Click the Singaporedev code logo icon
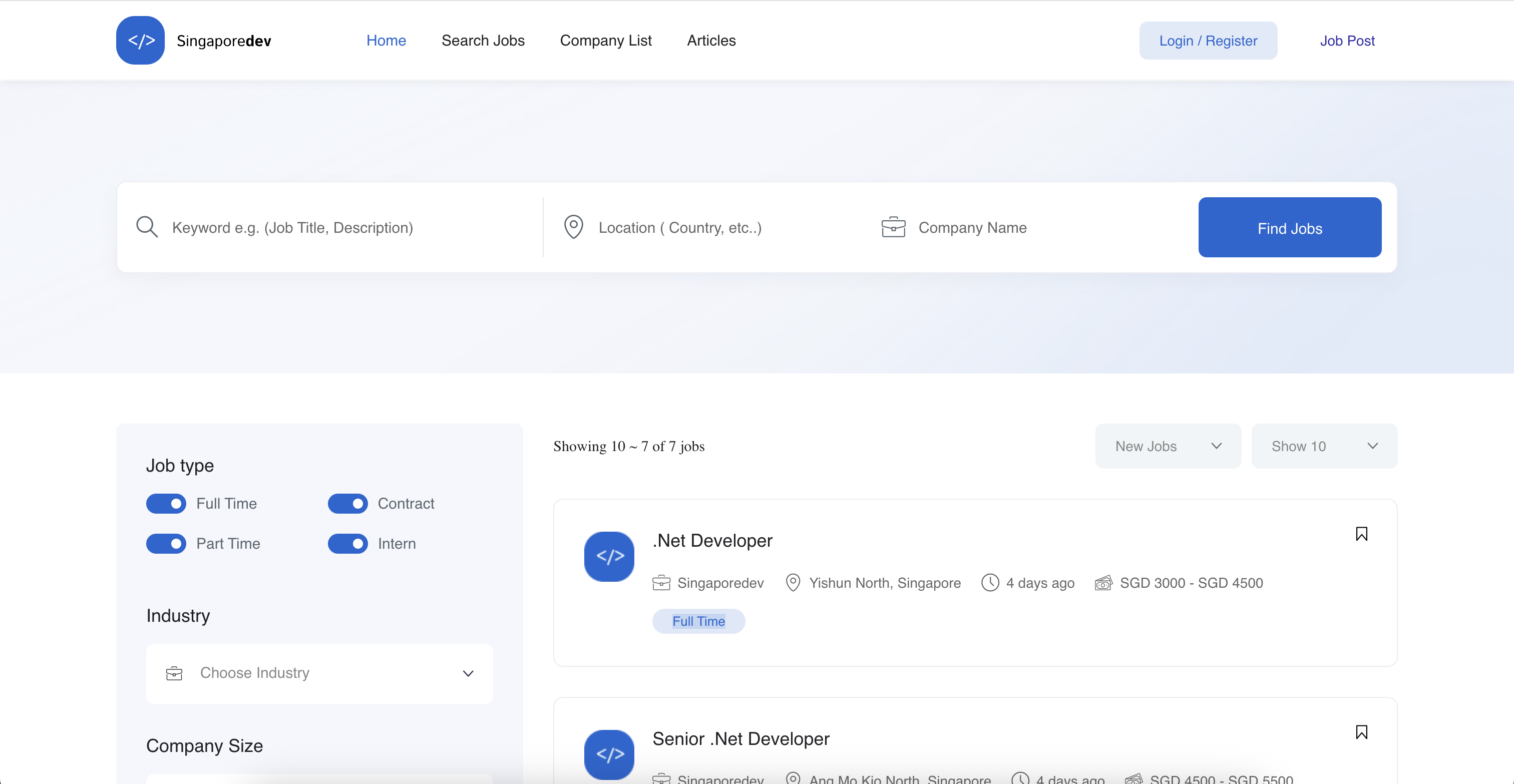1514x784 pixels. [141, 40]
